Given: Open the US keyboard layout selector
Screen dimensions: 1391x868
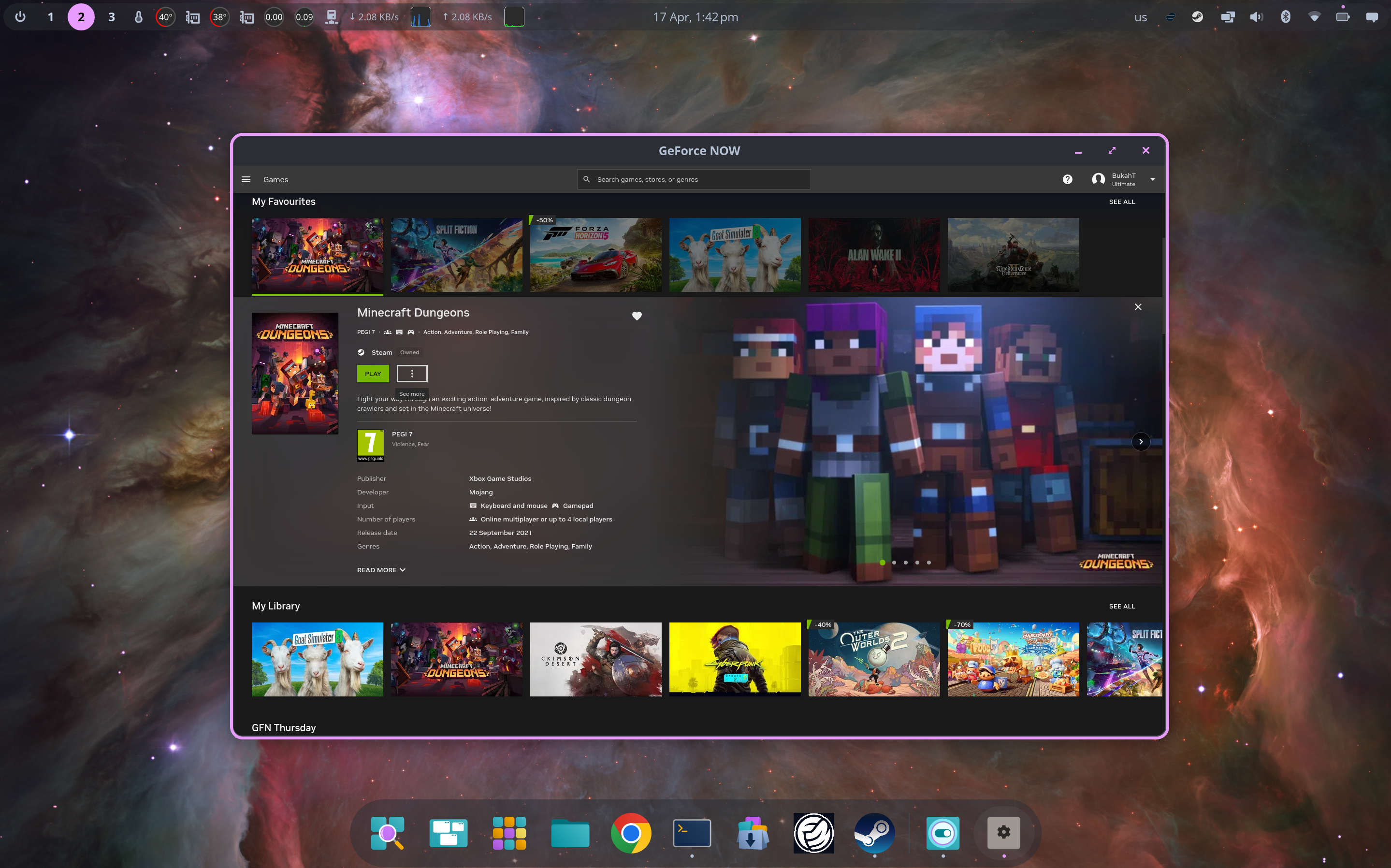Looking at the screenshot, I should pos(1141,17).
